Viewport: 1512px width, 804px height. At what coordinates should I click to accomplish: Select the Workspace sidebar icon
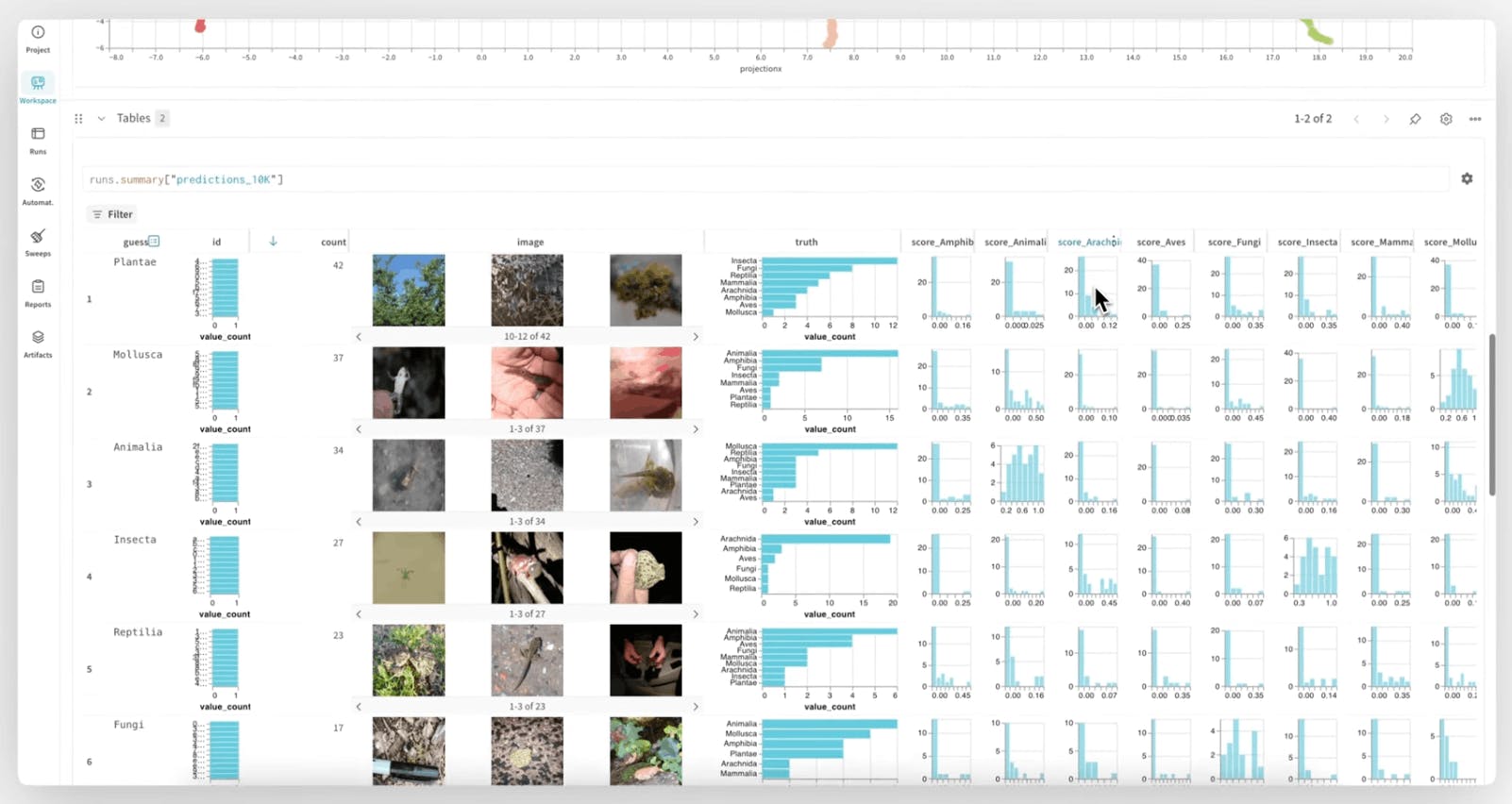(38, 89)
